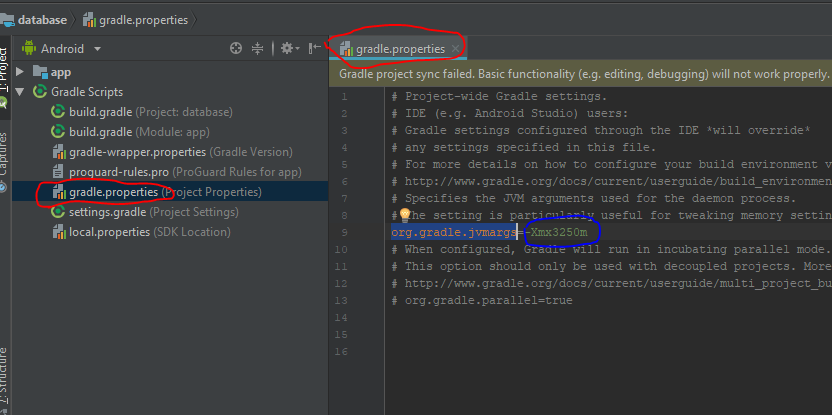This screenshot has width=832, height=415.
Task: Click line number 9 in the gutter
Action: pos(345,232)
